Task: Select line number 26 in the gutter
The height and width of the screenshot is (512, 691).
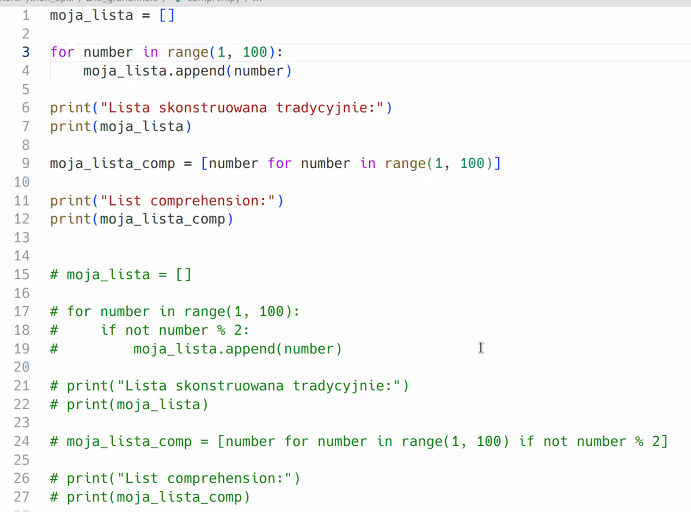Action: 22,478
